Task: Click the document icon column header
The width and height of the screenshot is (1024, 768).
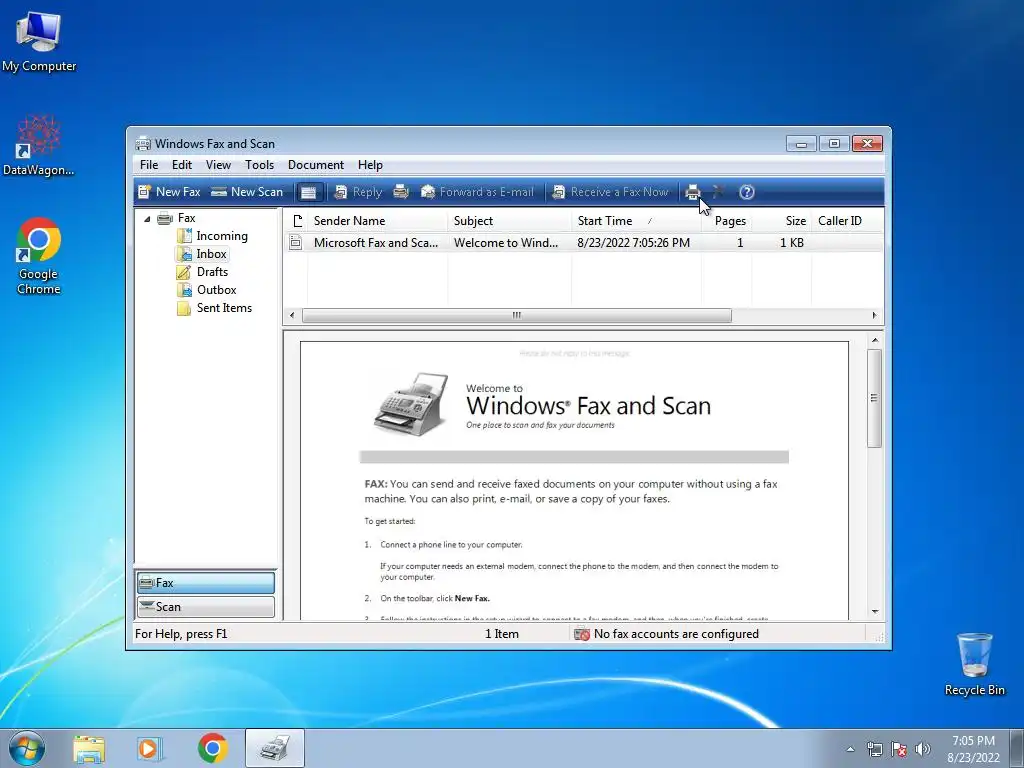Action: click(x=297, y=221)
